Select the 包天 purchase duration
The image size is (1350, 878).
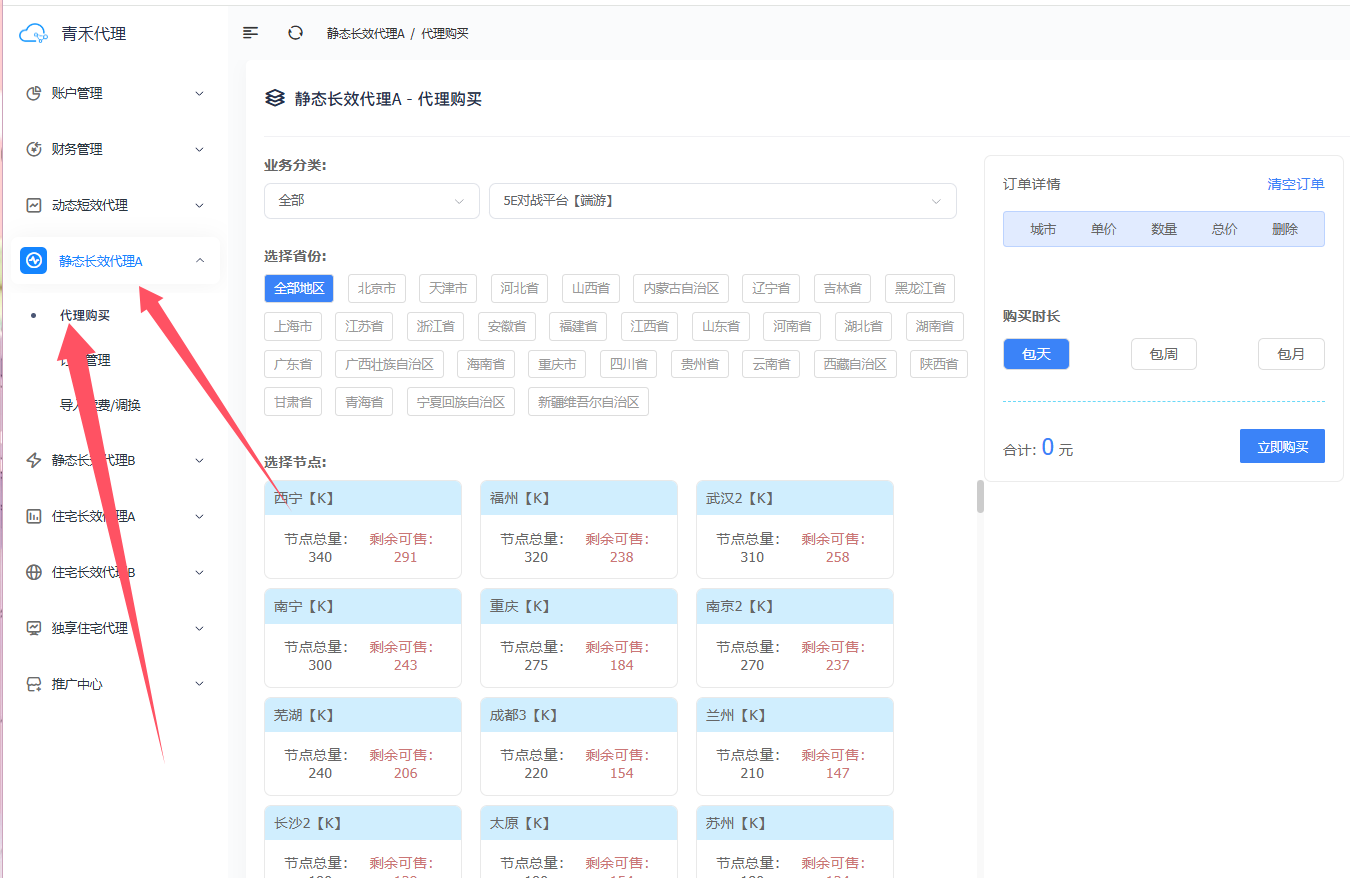click(1036, 354)
